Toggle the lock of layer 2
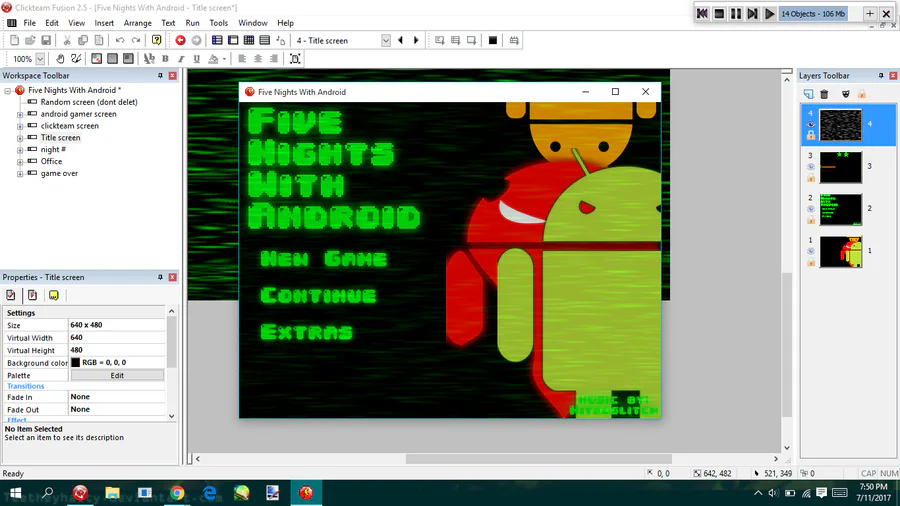Image resolution: width=900 pixels, height=506 pixels. point(810,220)
